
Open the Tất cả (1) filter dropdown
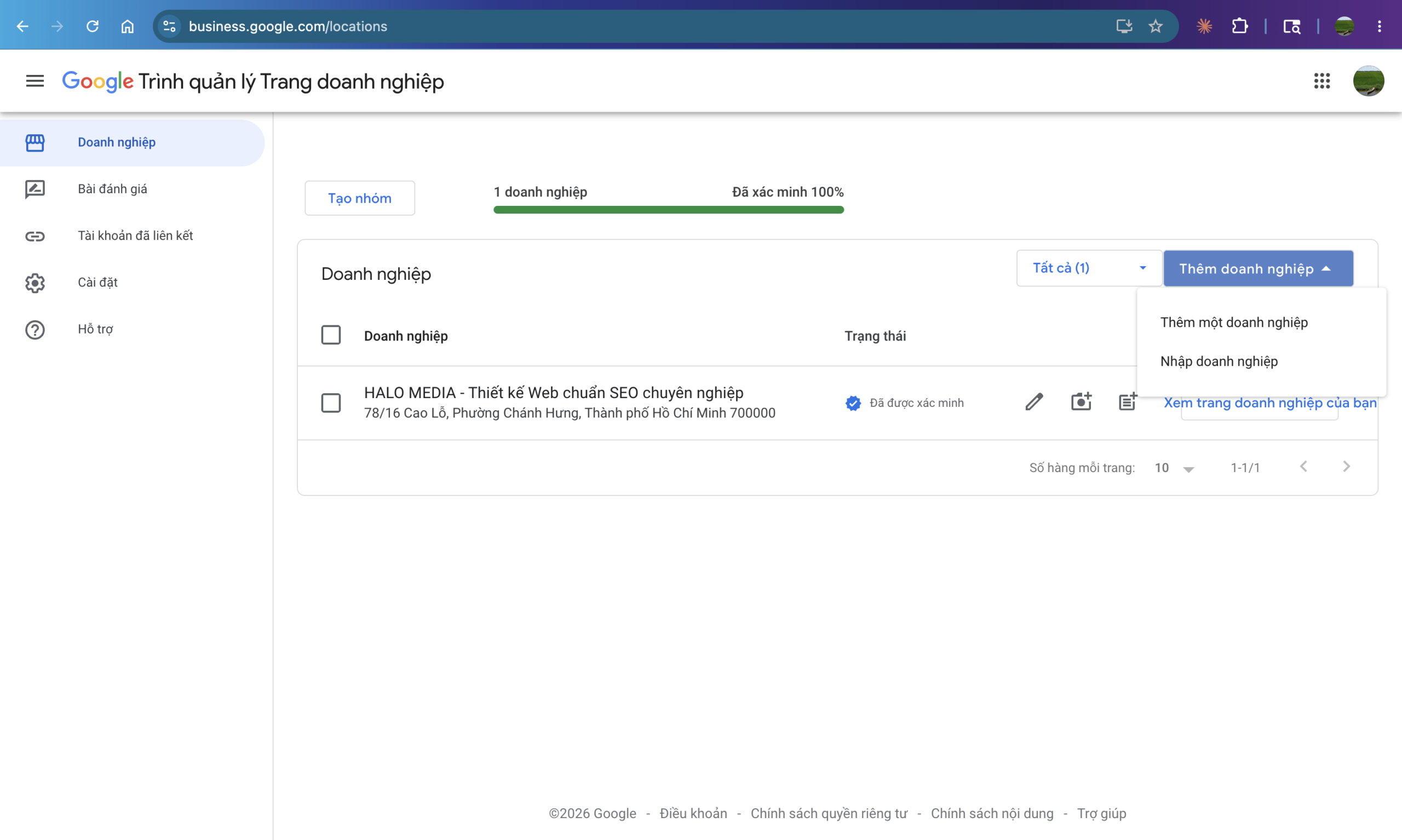(1089, 268)
